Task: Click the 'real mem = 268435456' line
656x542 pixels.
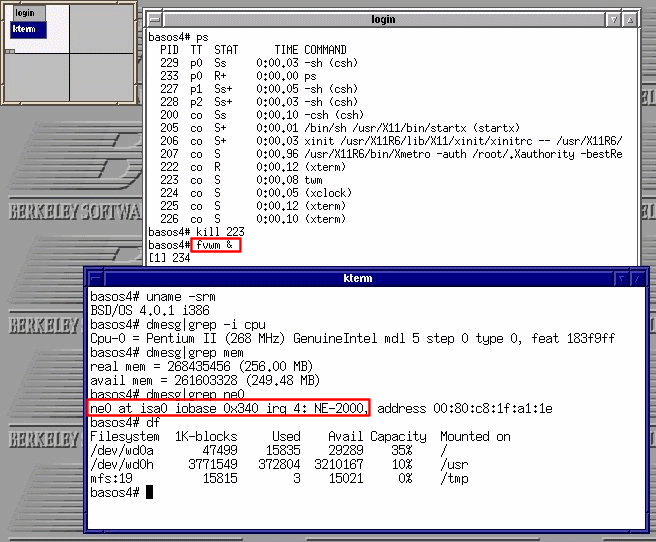Action: click(x=201, y=366)
